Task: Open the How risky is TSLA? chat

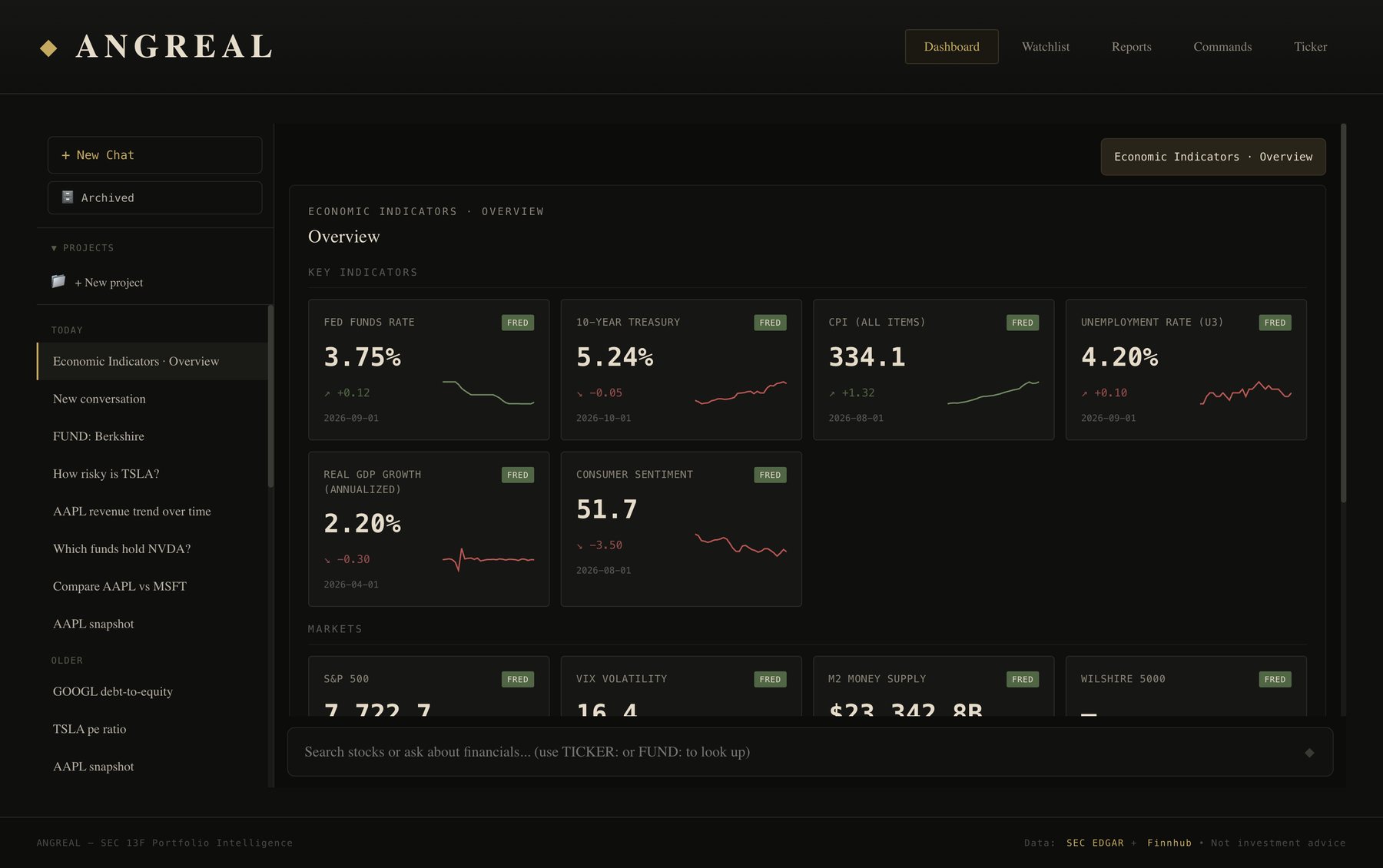Action: tap(152, 474)
